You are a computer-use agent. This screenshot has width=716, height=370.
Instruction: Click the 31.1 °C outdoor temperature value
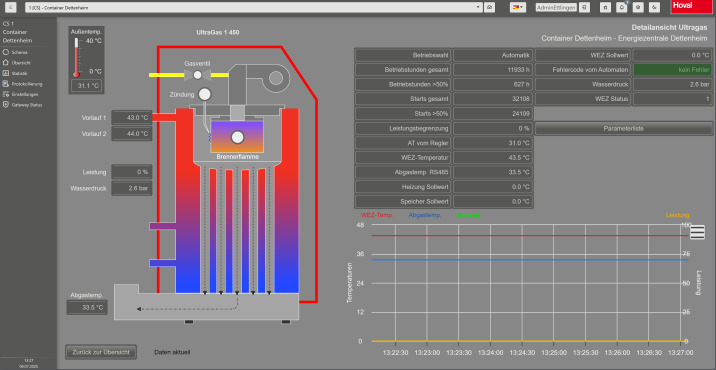(86, 85)
